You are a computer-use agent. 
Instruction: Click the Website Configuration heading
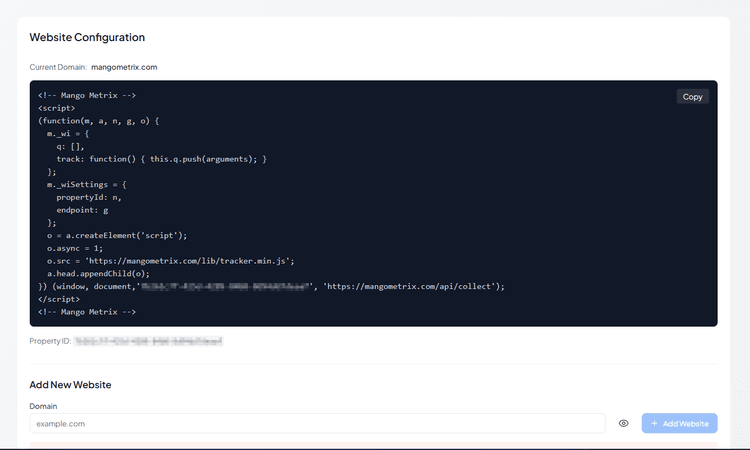(87, 37)
